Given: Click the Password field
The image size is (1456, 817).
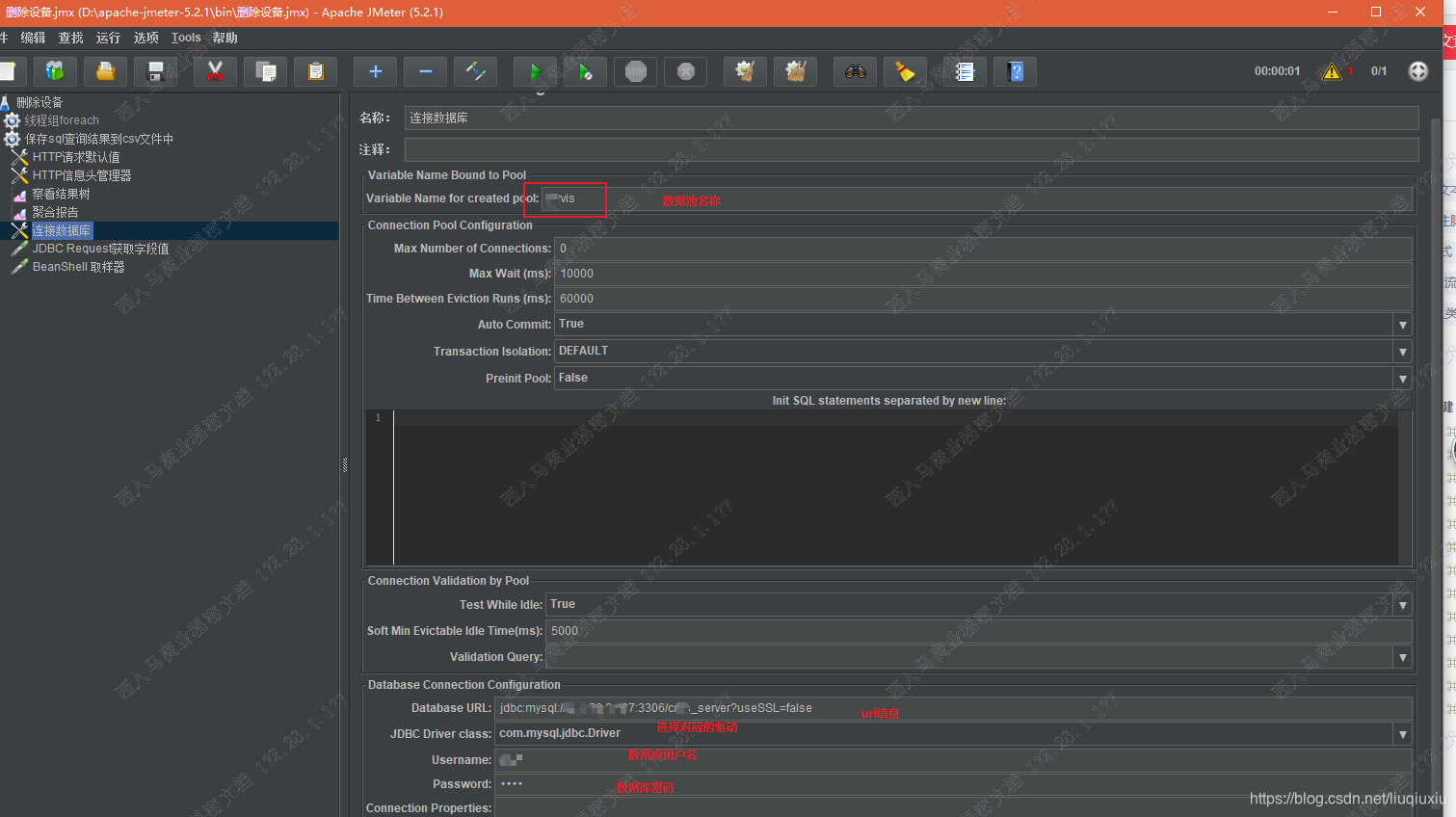Looking at the screenshot, I should click(x=953, y=784).
